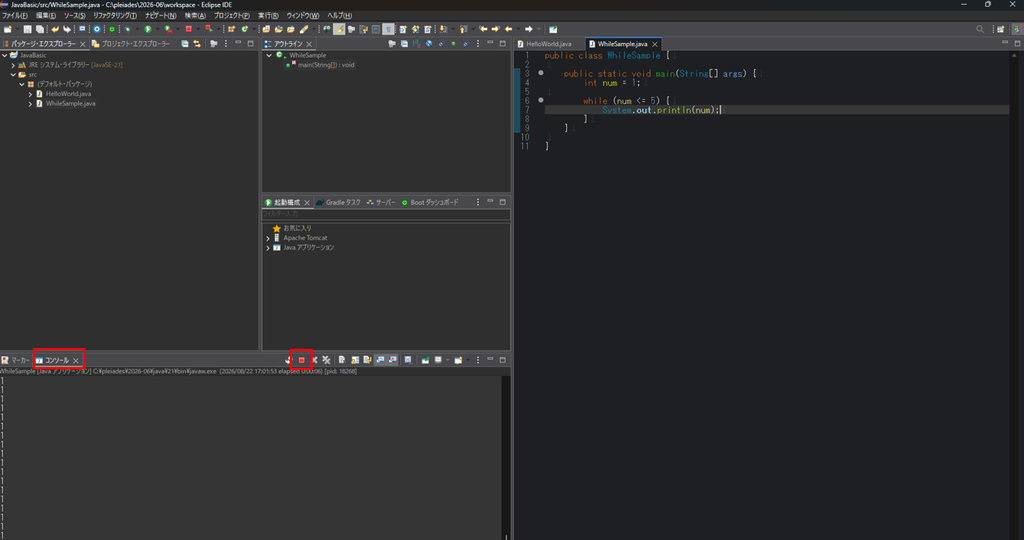Toggle console Word Wrap
This screenshot has width=1024, height=540.
(368, 360)
